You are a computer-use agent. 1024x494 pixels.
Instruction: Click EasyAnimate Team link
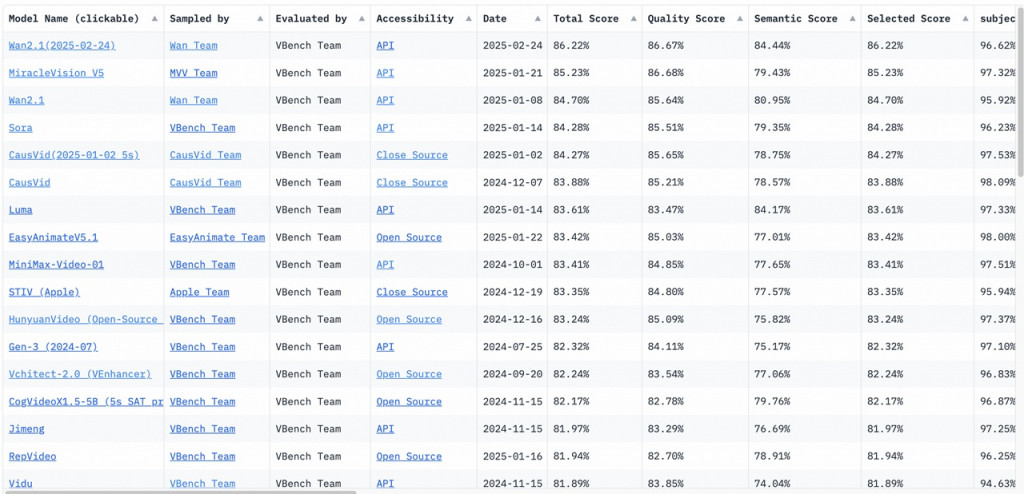pos(217,237)
